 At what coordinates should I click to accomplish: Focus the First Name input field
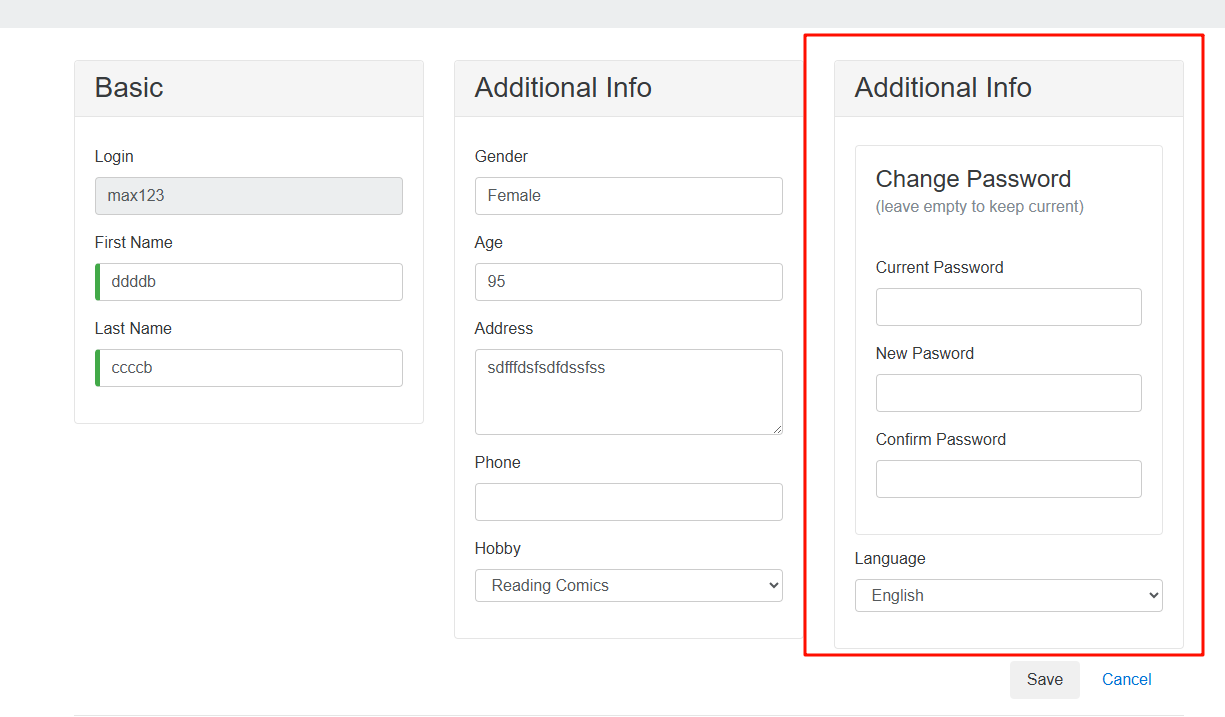tap(248, 282)
